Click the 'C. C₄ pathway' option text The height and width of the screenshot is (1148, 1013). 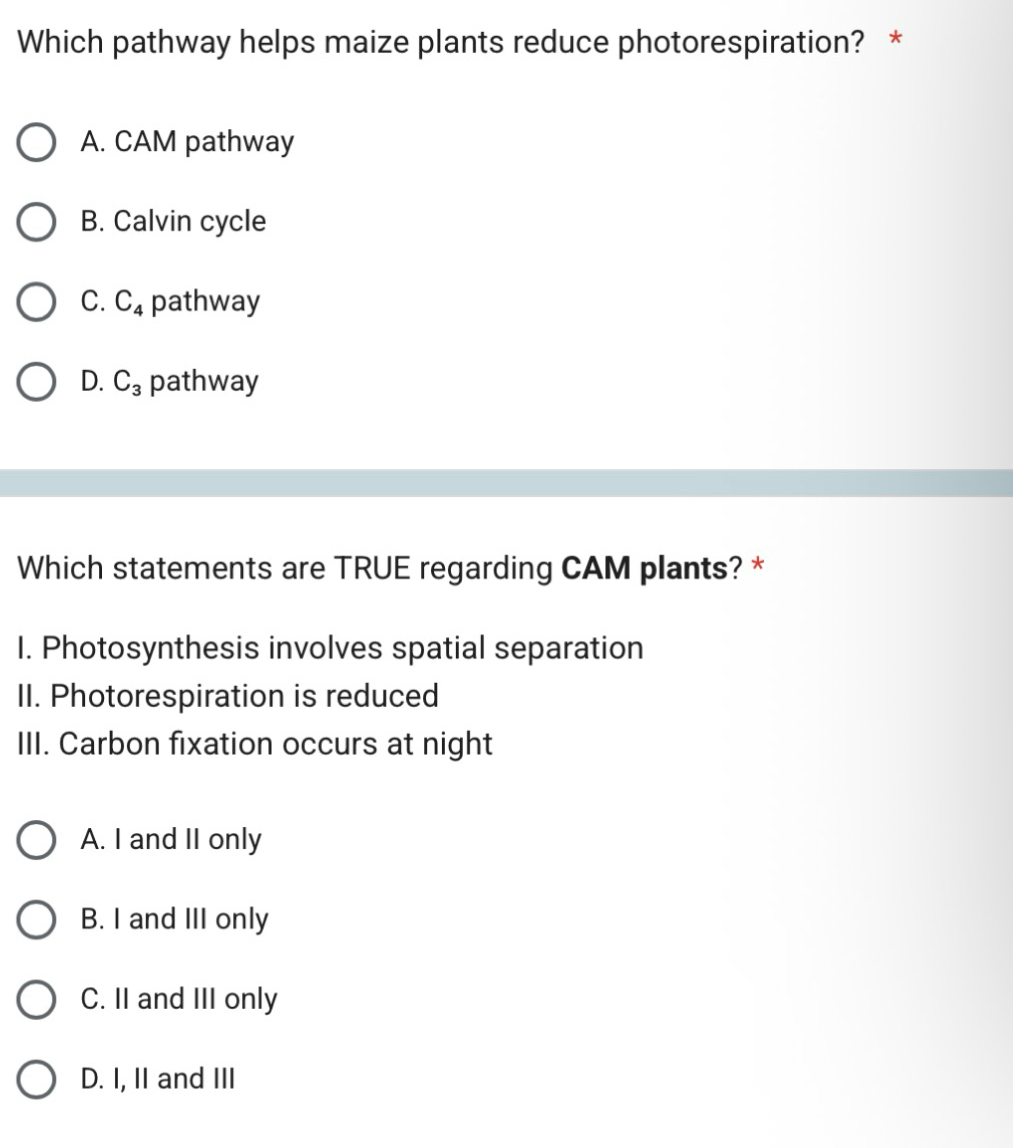pos(171,302)
